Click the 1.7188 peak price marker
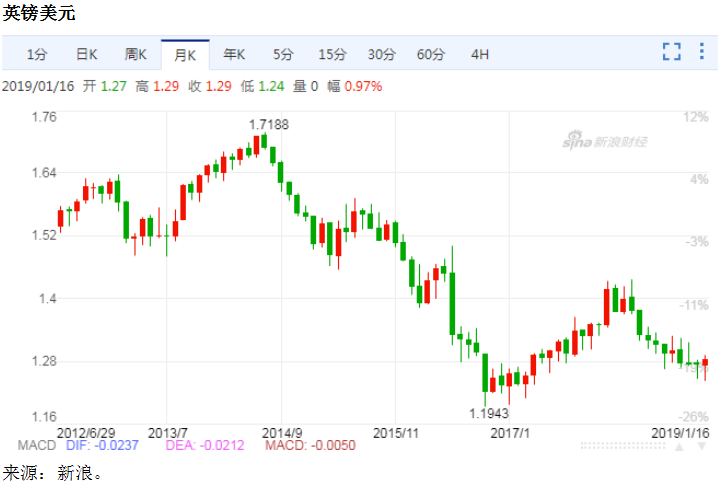The width and height of the screenshot is (718, 487). tap(268, 124)
